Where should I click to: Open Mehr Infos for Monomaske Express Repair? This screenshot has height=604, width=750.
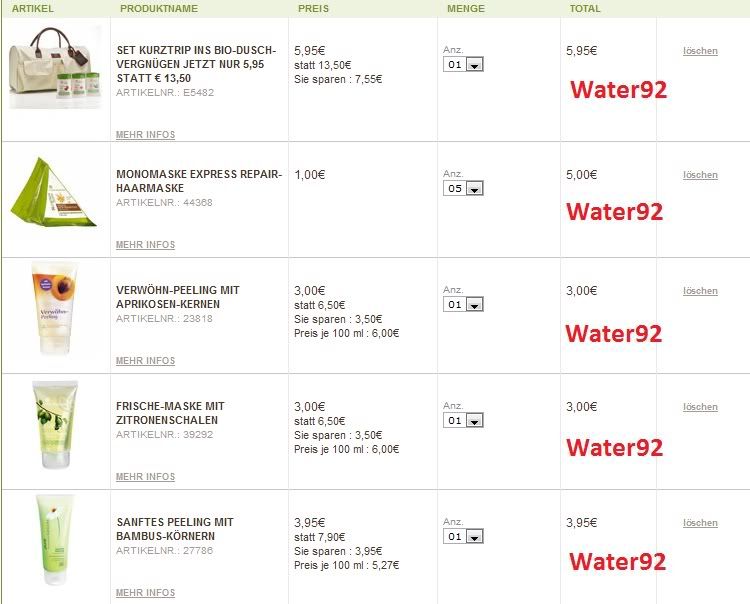[x=145, y=245]
